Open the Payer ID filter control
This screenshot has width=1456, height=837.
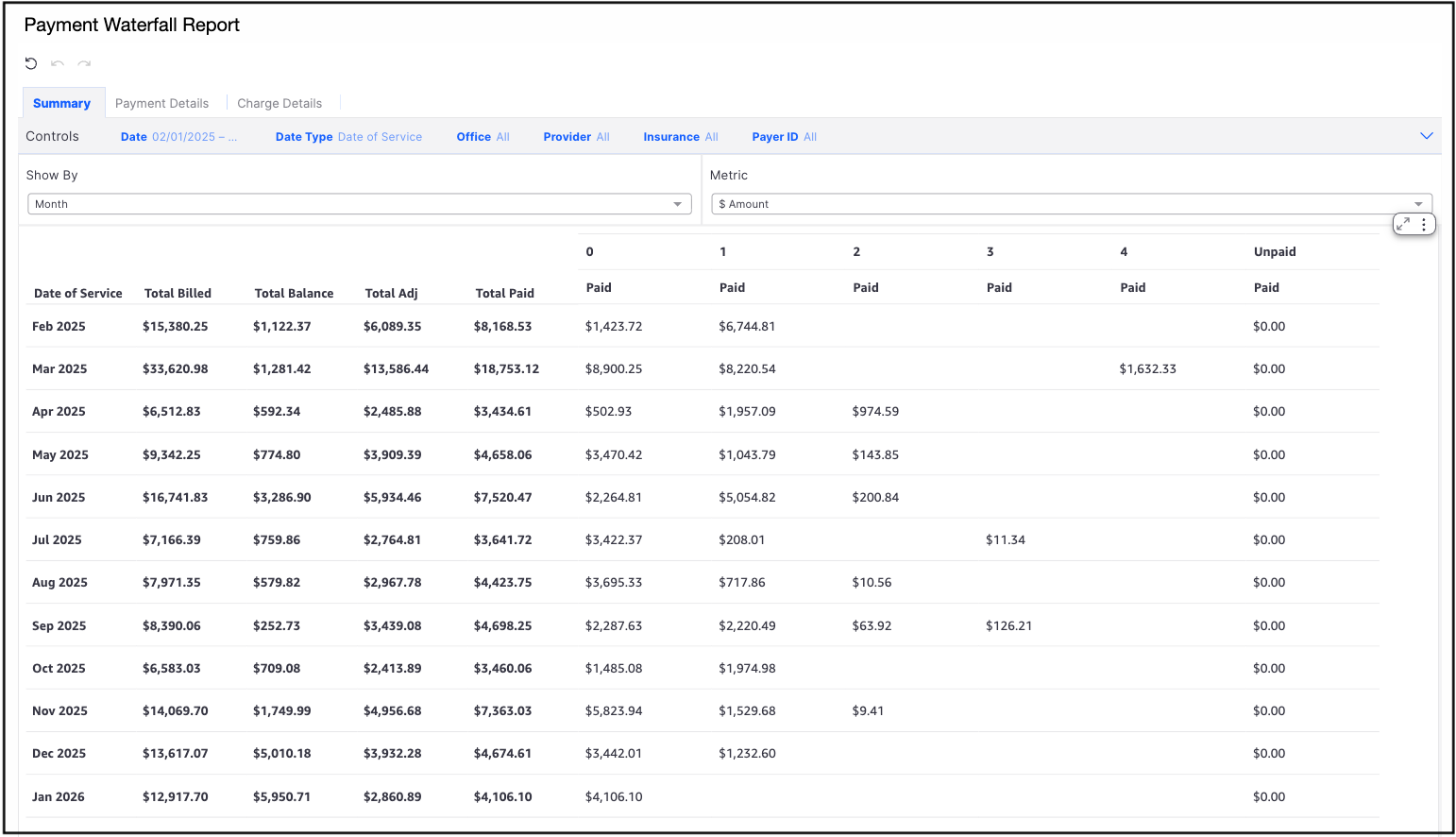[784, 137]
